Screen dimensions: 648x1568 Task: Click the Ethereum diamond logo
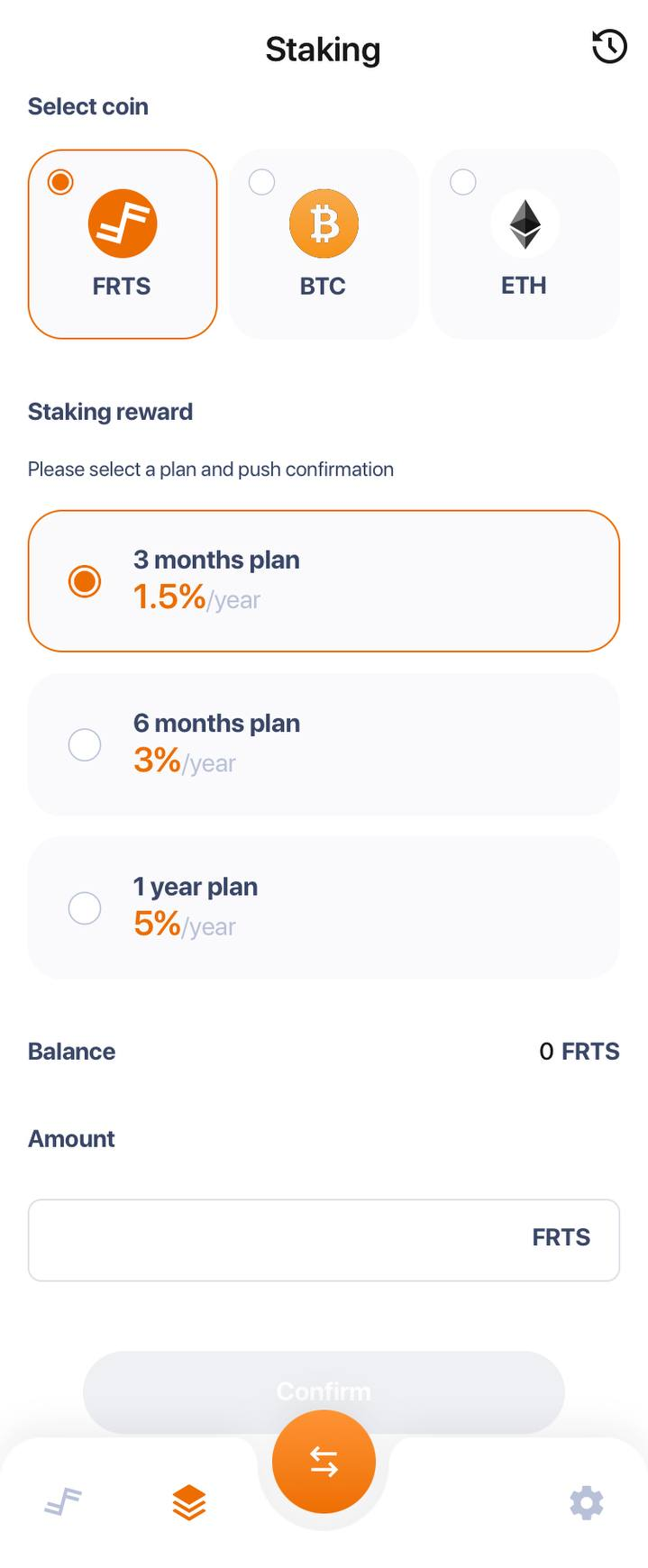(x=525, y=223)
